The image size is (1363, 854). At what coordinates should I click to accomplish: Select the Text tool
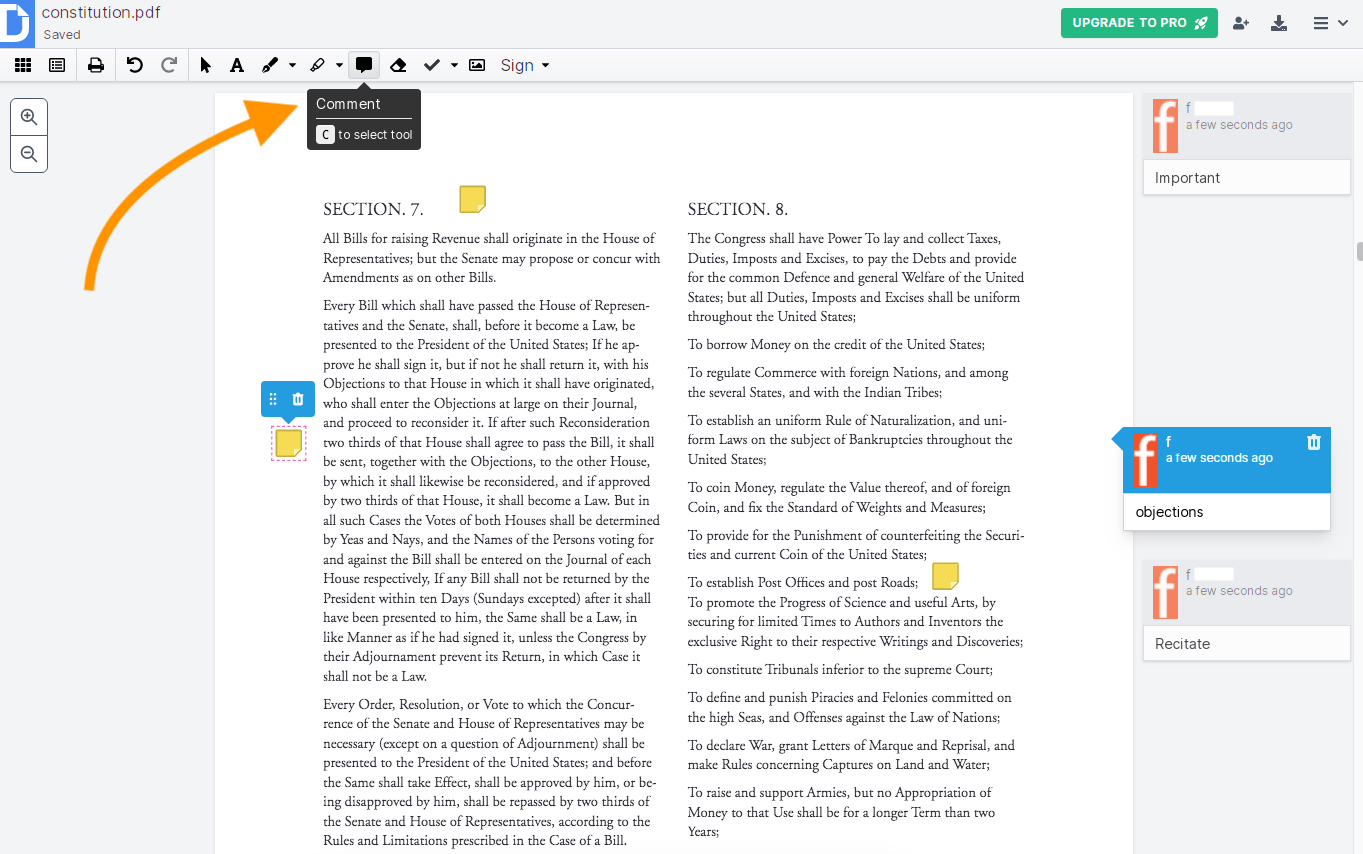(x=237, y=65)
